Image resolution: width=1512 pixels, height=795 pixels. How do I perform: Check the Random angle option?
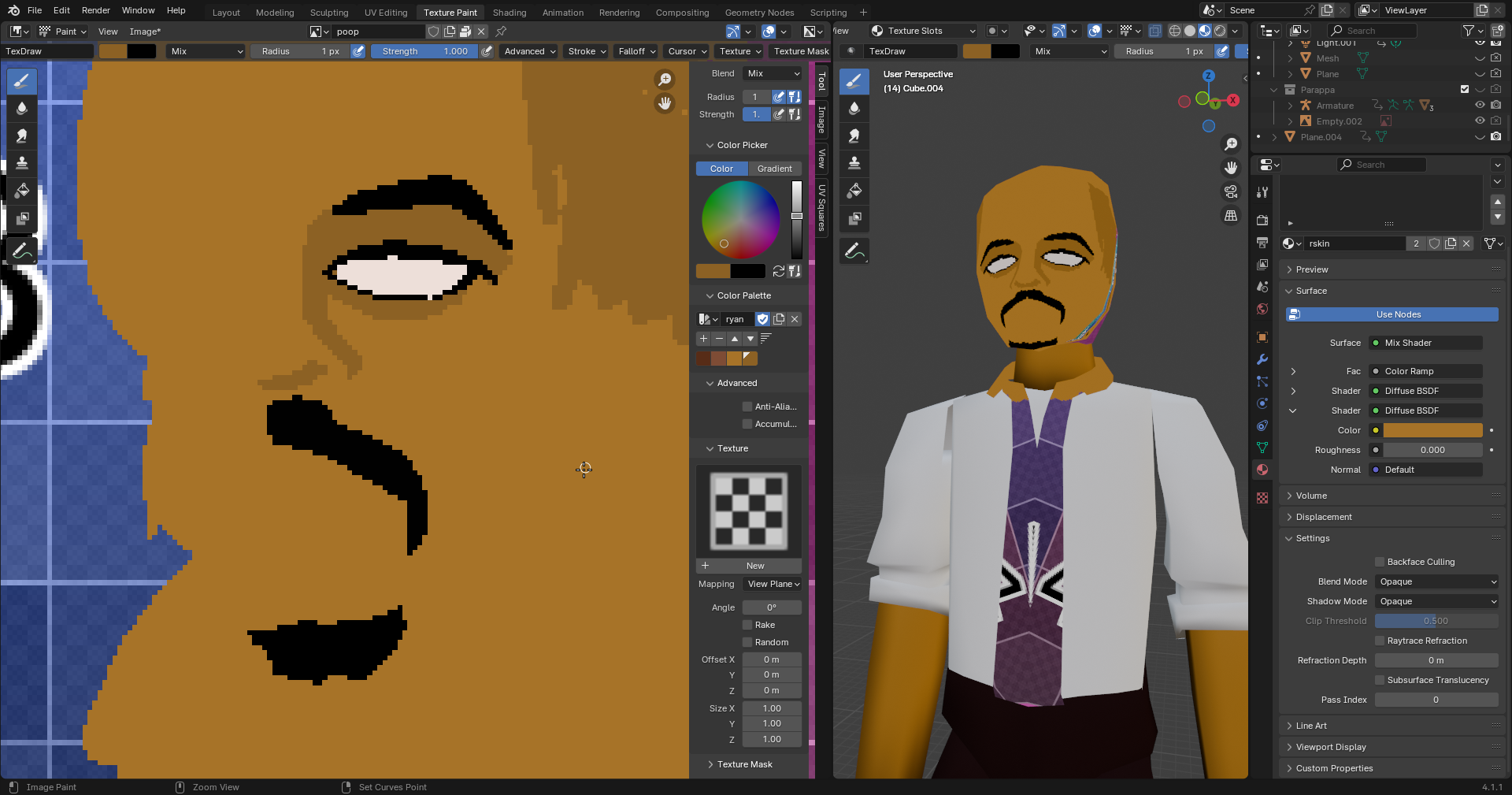(747, 642)
